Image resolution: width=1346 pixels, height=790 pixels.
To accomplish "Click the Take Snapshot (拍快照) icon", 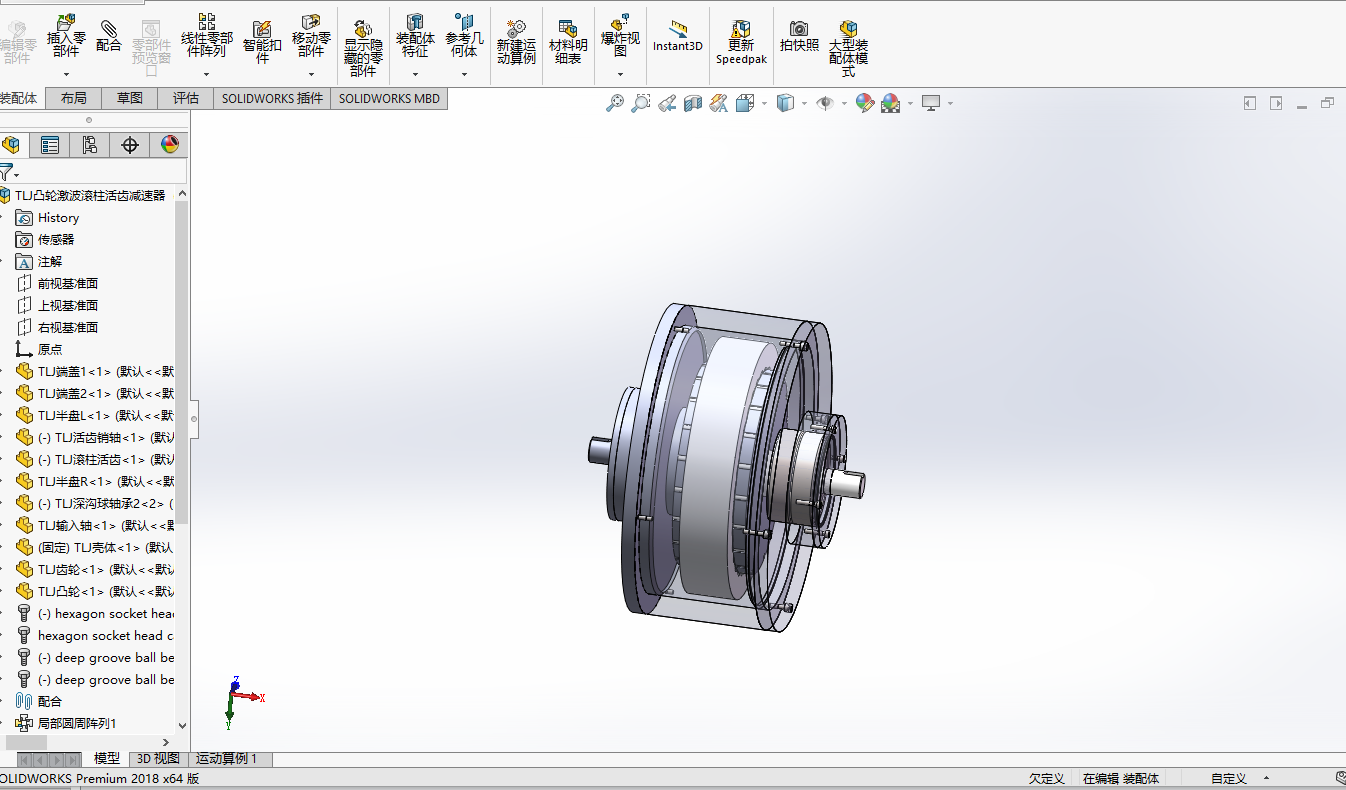I will [799, 36].
